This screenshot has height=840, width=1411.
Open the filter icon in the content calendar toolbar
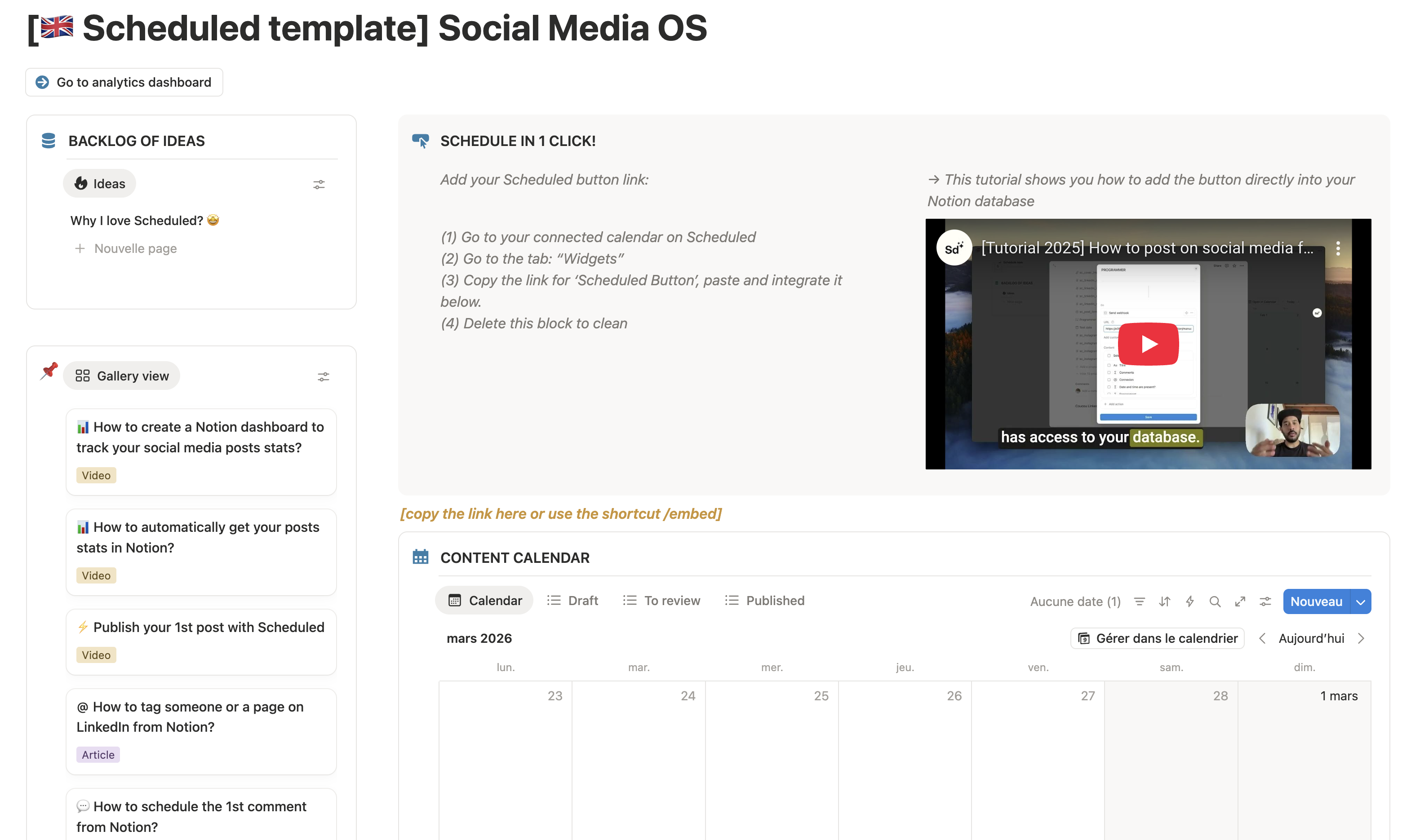click(1139, 601)
